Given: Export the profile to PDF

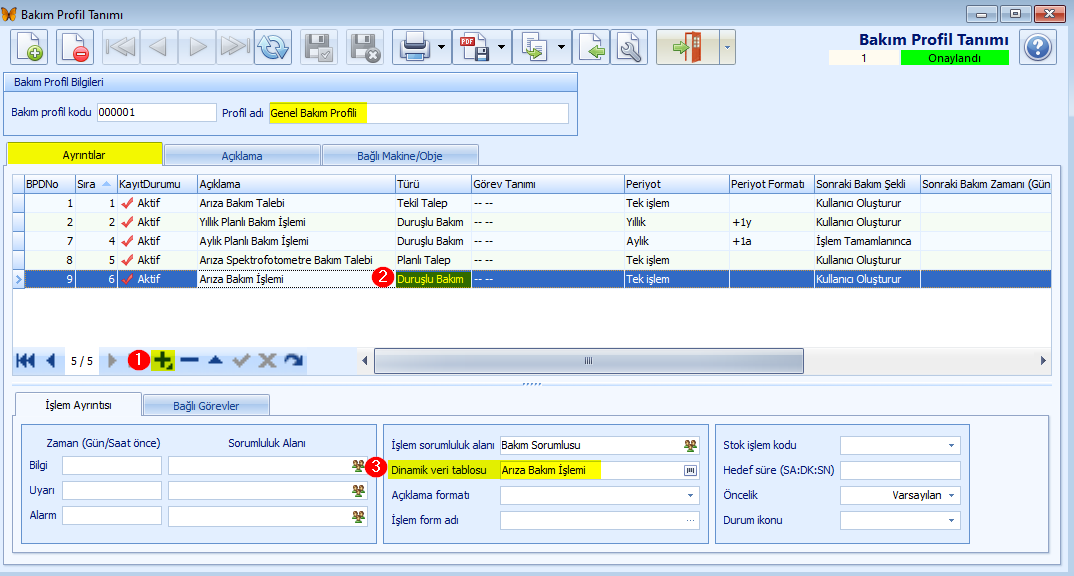Looking at the screenshot, I should (x=474, y=47).
